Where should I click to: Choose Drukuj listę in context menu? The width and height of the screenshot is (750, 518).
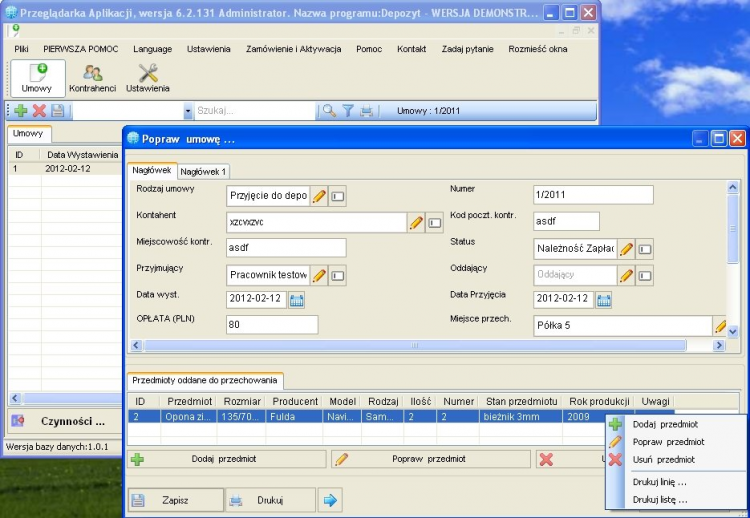click(660, 500)
